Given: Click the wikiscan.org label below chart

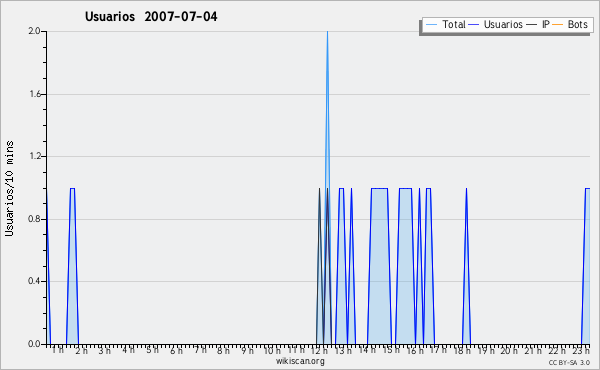Looking at the screenshot, I should [300, 361].
